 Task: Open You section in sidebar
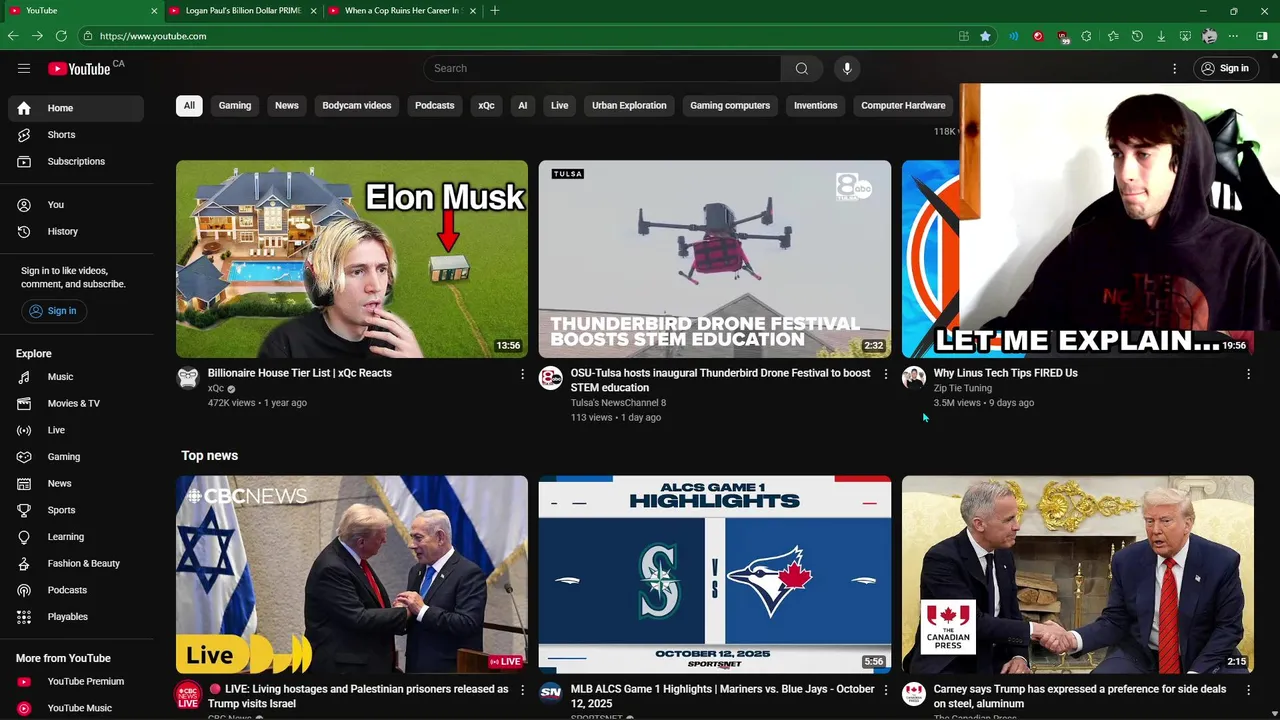coord(76,205)
